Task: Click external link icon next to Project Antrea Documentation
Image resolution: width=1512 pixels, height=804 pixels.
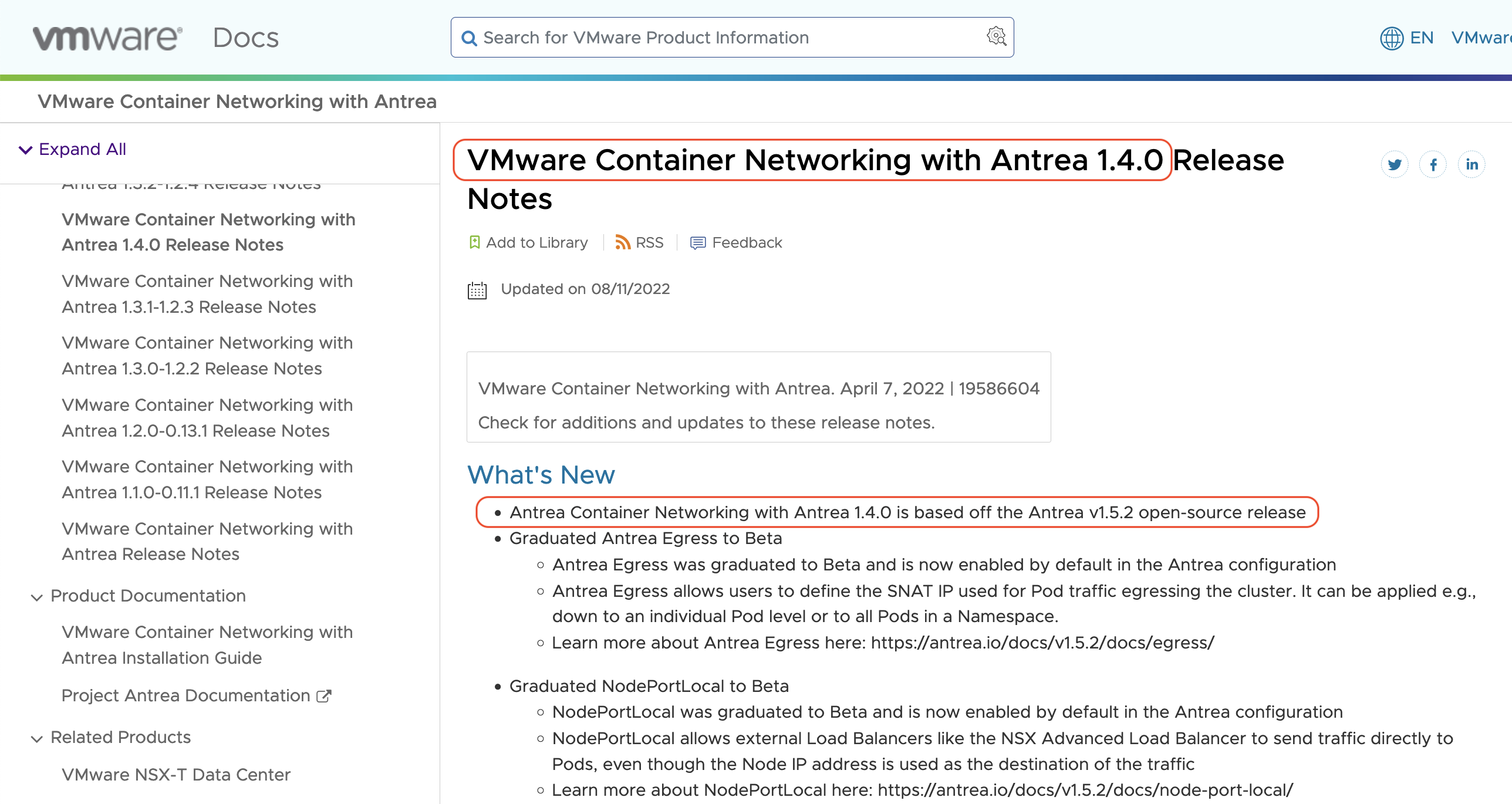Action: [324, 696]
